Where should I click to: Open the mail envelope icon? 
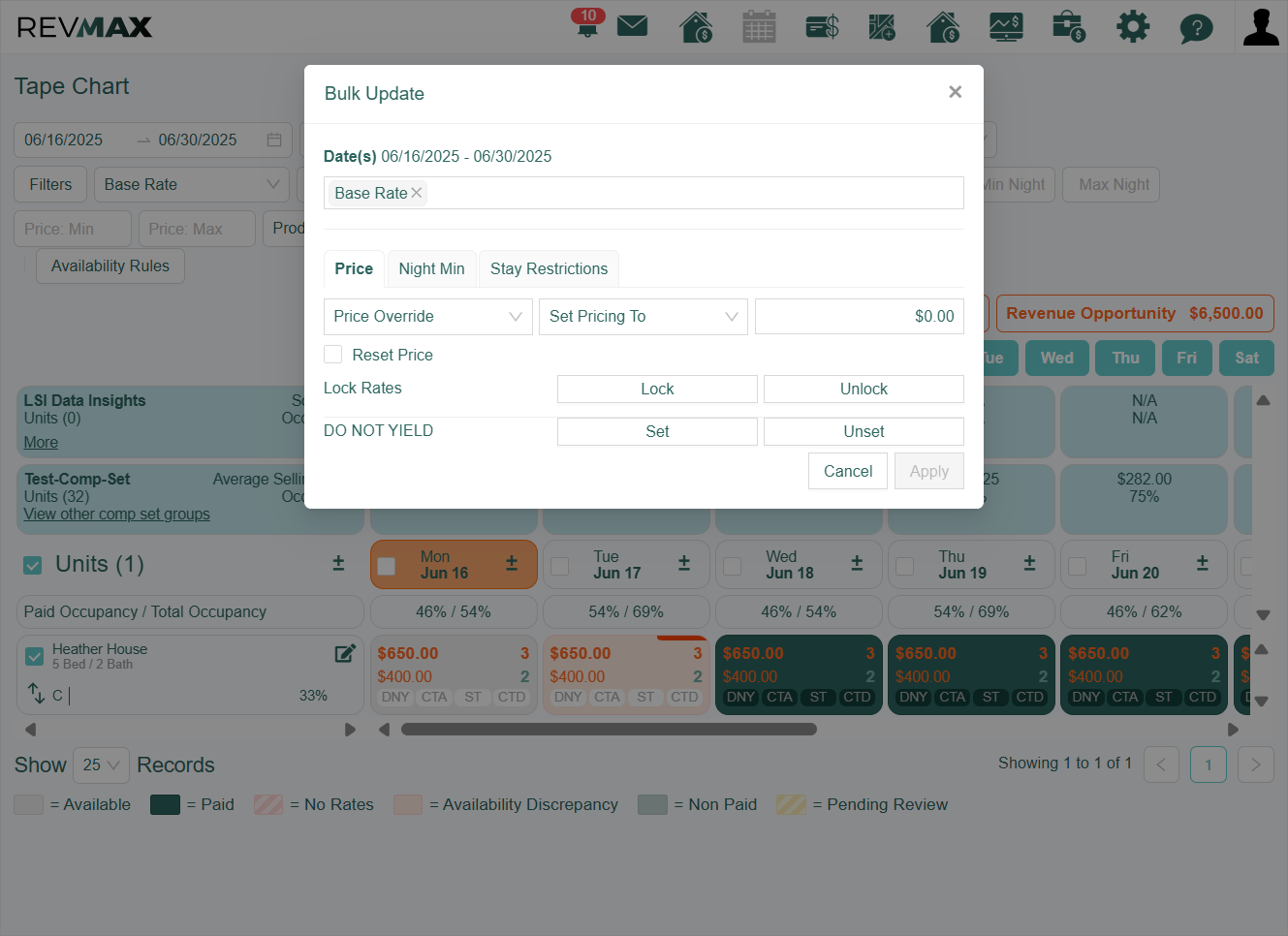point(632,25)
